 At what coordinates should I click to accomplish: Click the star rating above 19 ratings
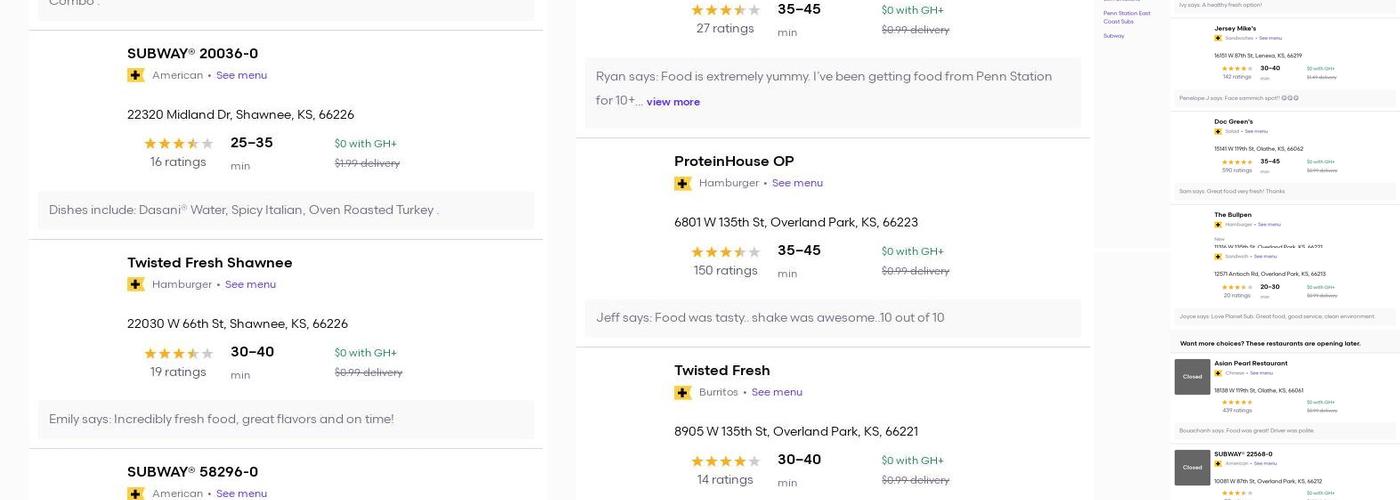(x=178, y=354)
